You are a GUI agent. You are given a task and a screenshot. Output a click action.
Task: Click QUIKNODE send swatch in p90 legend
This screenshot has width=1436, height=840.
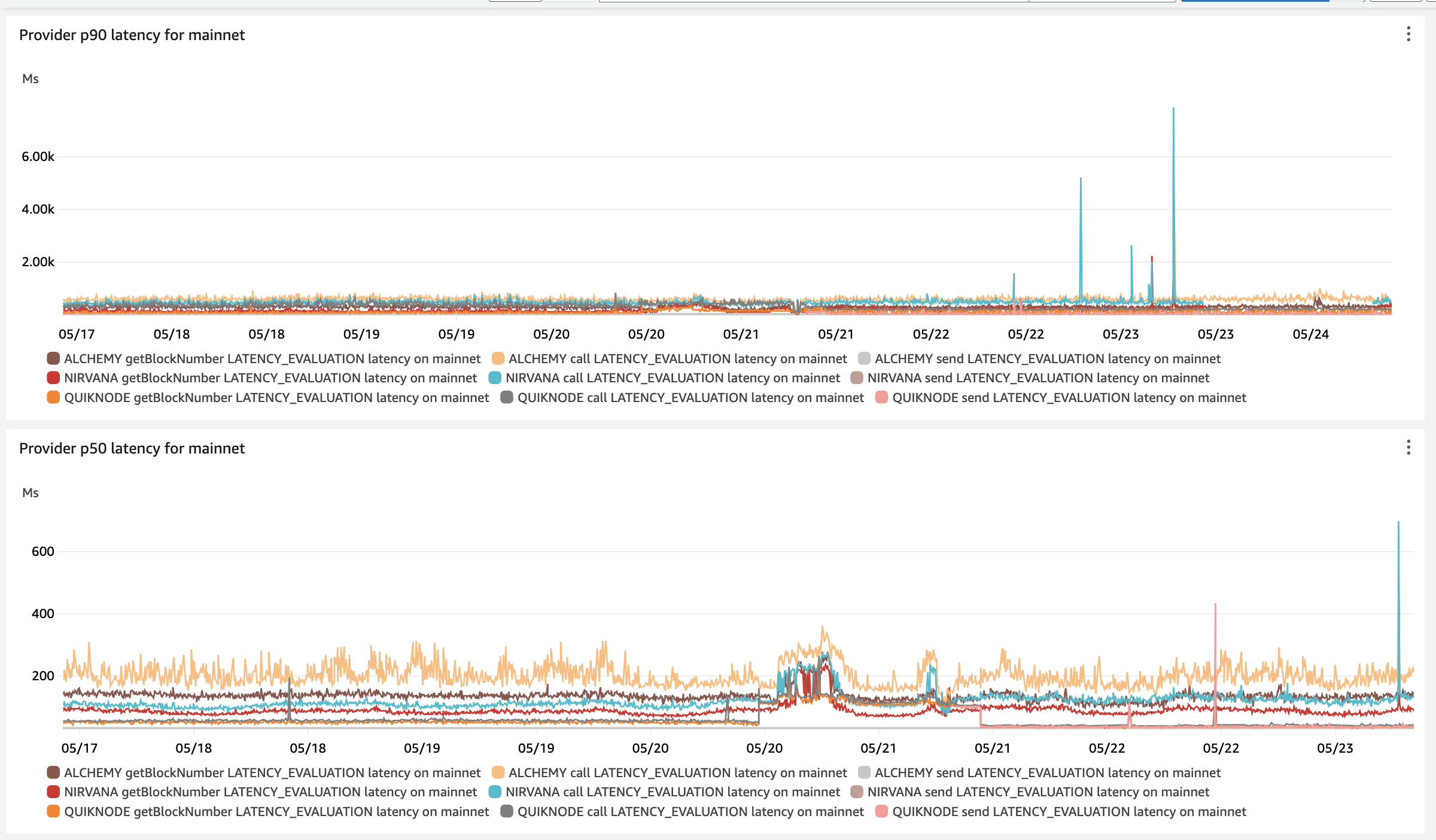[x=881, y=397]
